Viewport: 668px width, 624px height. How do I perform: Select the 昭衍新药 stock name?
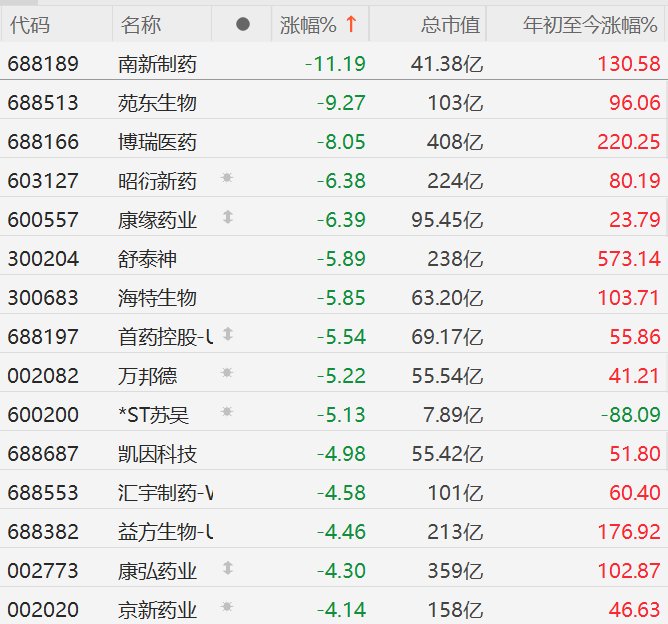(157, 181)
